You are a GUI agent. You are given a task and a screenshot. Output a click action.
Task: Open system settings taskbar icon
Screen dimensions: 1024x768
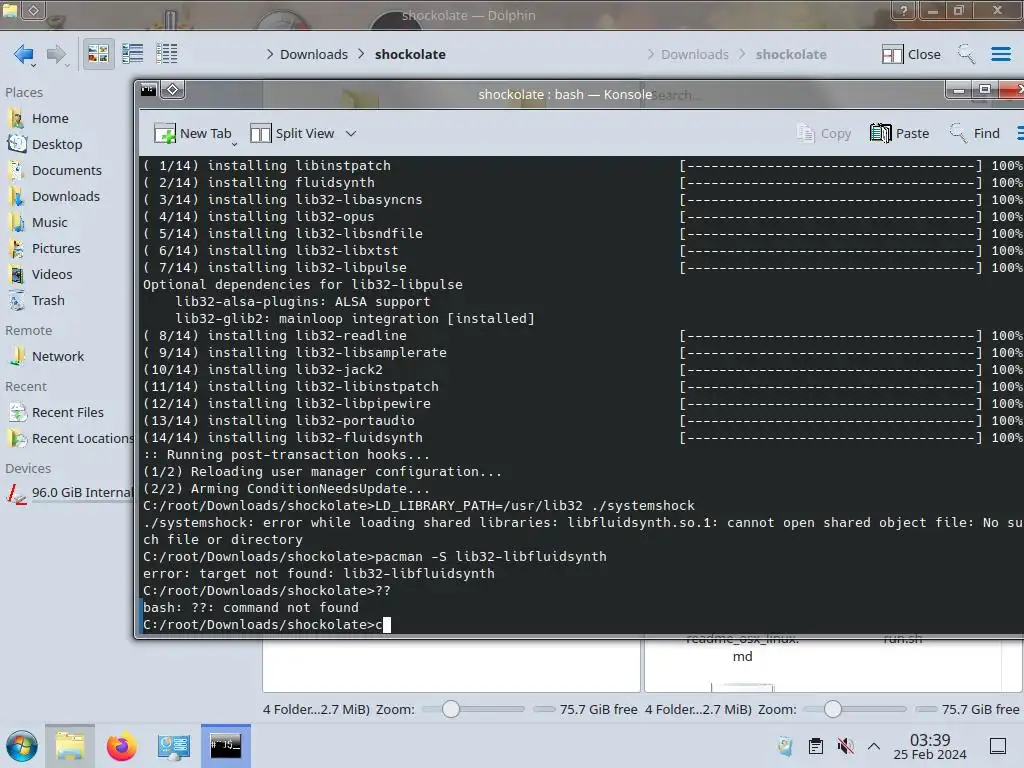pyautogui.click(x=173, y=746)
